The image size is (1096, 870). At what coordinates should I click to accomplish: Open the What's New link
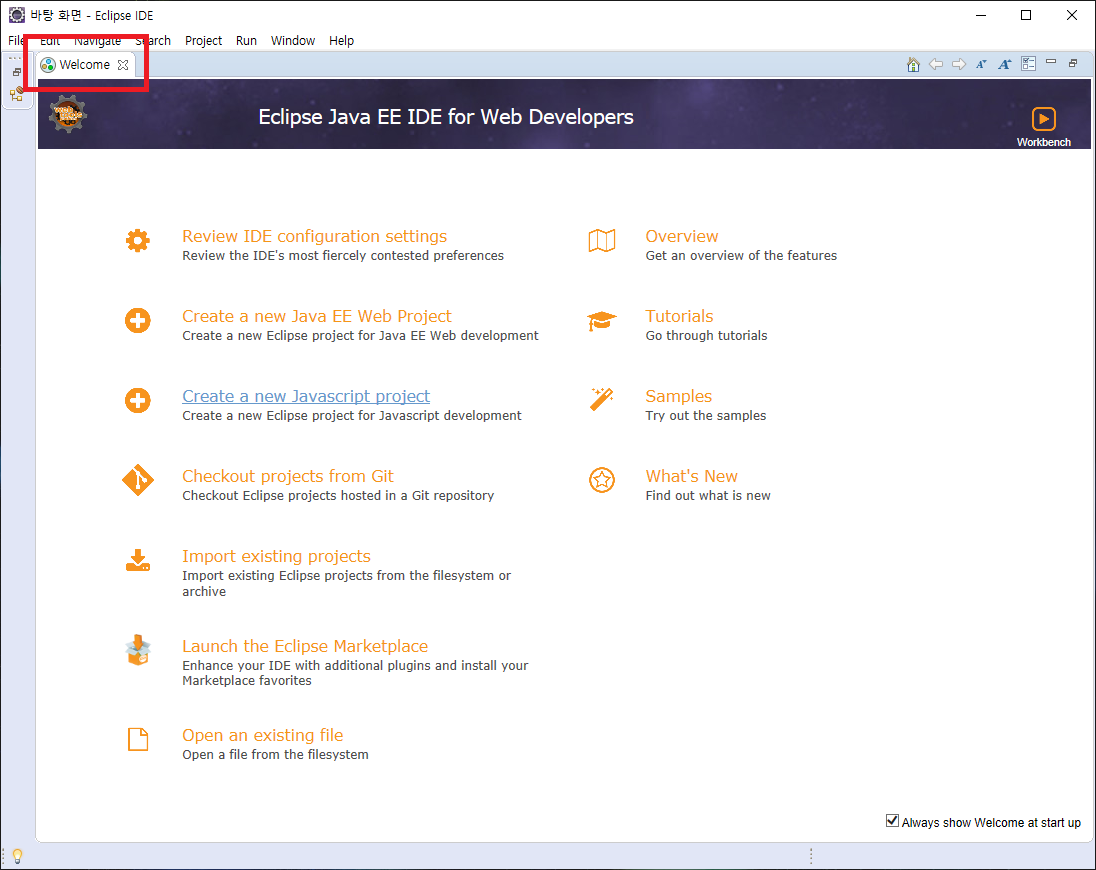click(x=691, y=477)
